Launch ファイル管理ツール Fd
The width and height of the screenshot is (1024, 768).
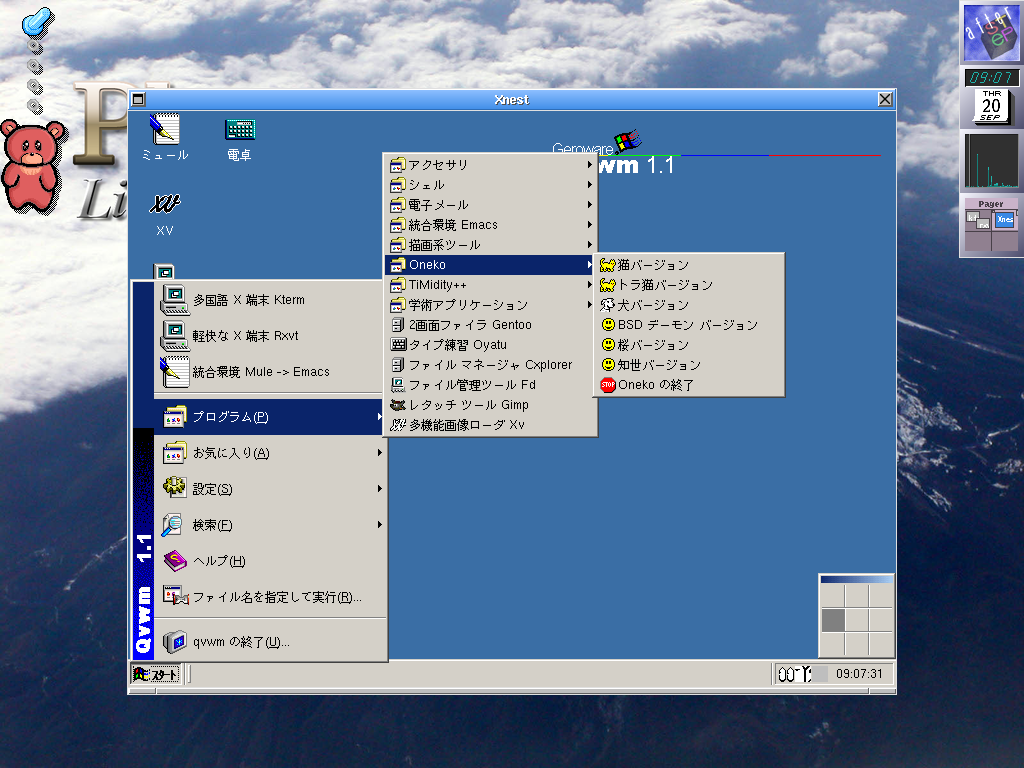point(491,385)
